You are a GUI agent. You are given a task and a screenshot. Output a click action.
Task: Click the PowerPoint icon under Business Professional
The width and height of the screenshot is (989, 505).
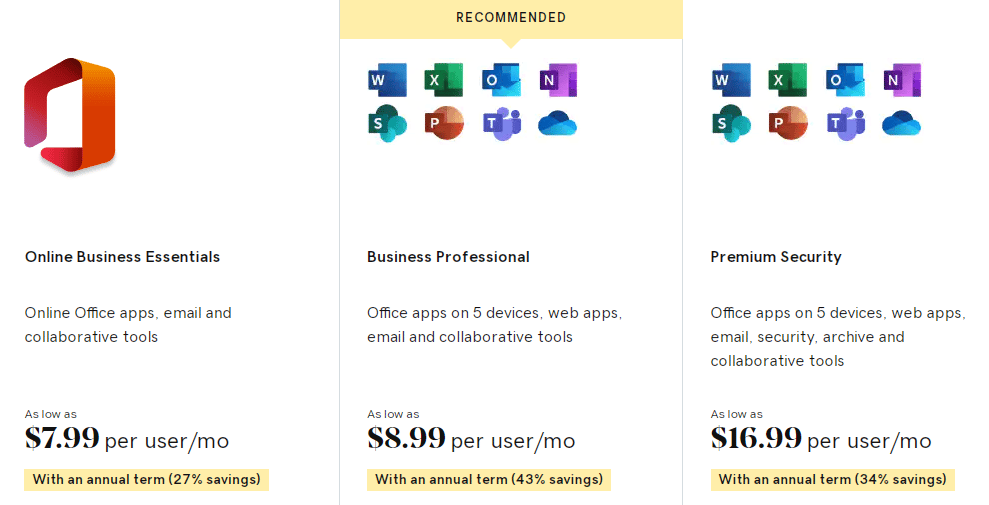click(444, 123)
